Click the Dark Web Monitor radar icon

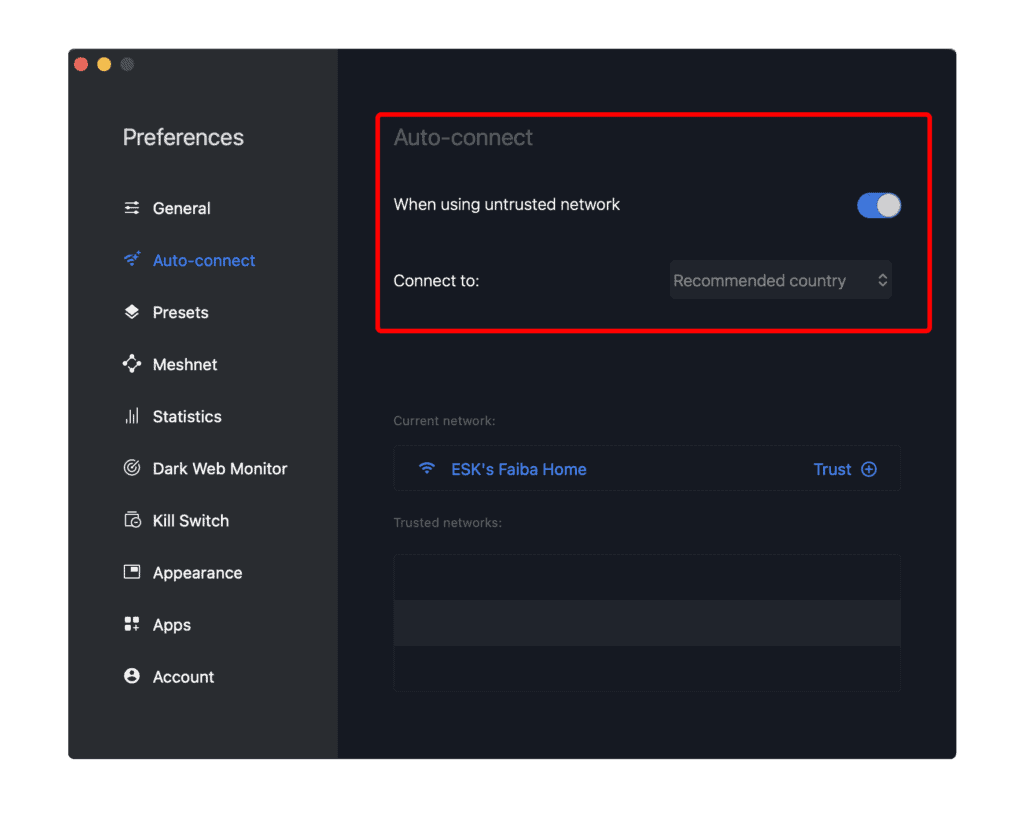pos(132,468)
